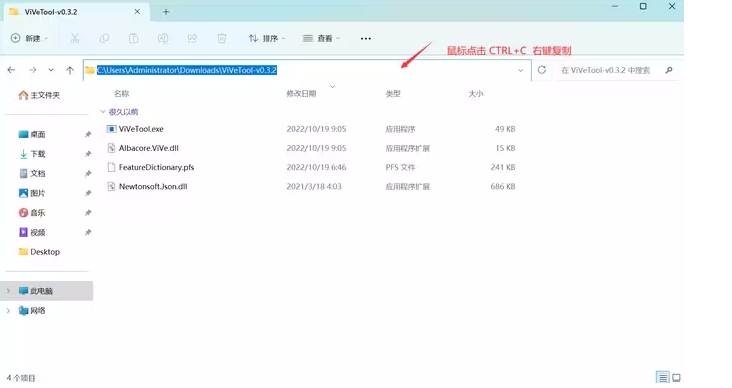Go back with the left arrow
This screenshot has width=732, height=388.
point(11,70)
